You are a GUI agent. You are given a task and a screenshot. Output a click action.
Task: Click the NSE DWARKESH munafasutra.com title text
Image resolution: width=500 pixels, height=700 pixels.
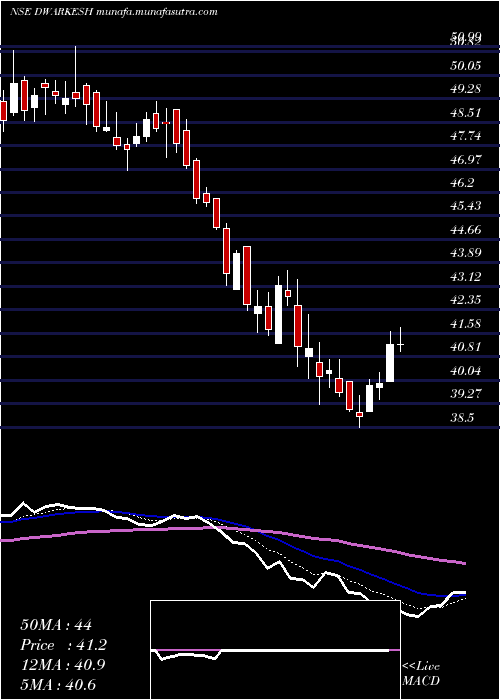[113, 12]
